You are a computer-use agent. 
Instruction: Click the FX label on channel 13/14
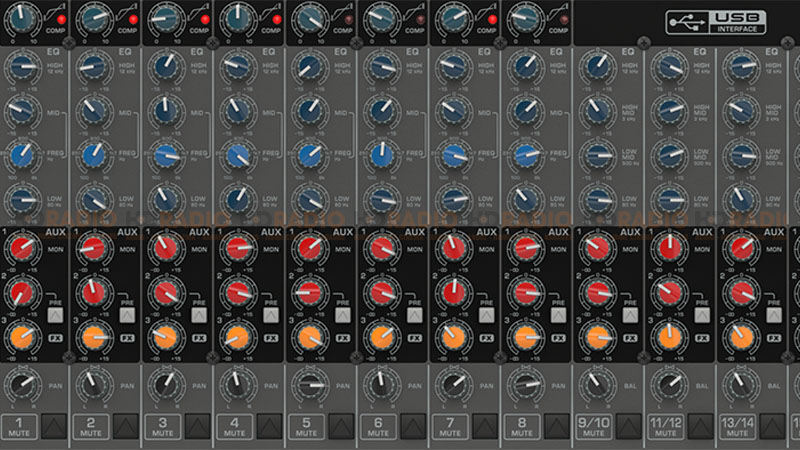(x=774, y=338)
